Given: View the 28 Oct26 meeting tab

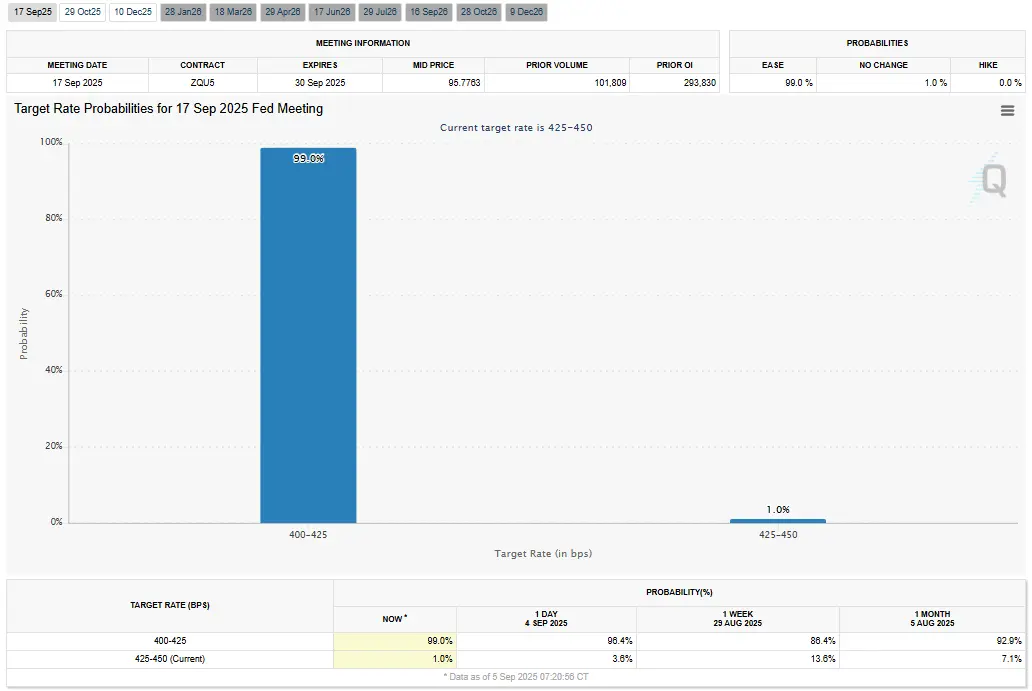Looking at the screenshot, I should (x=478, y=12).
